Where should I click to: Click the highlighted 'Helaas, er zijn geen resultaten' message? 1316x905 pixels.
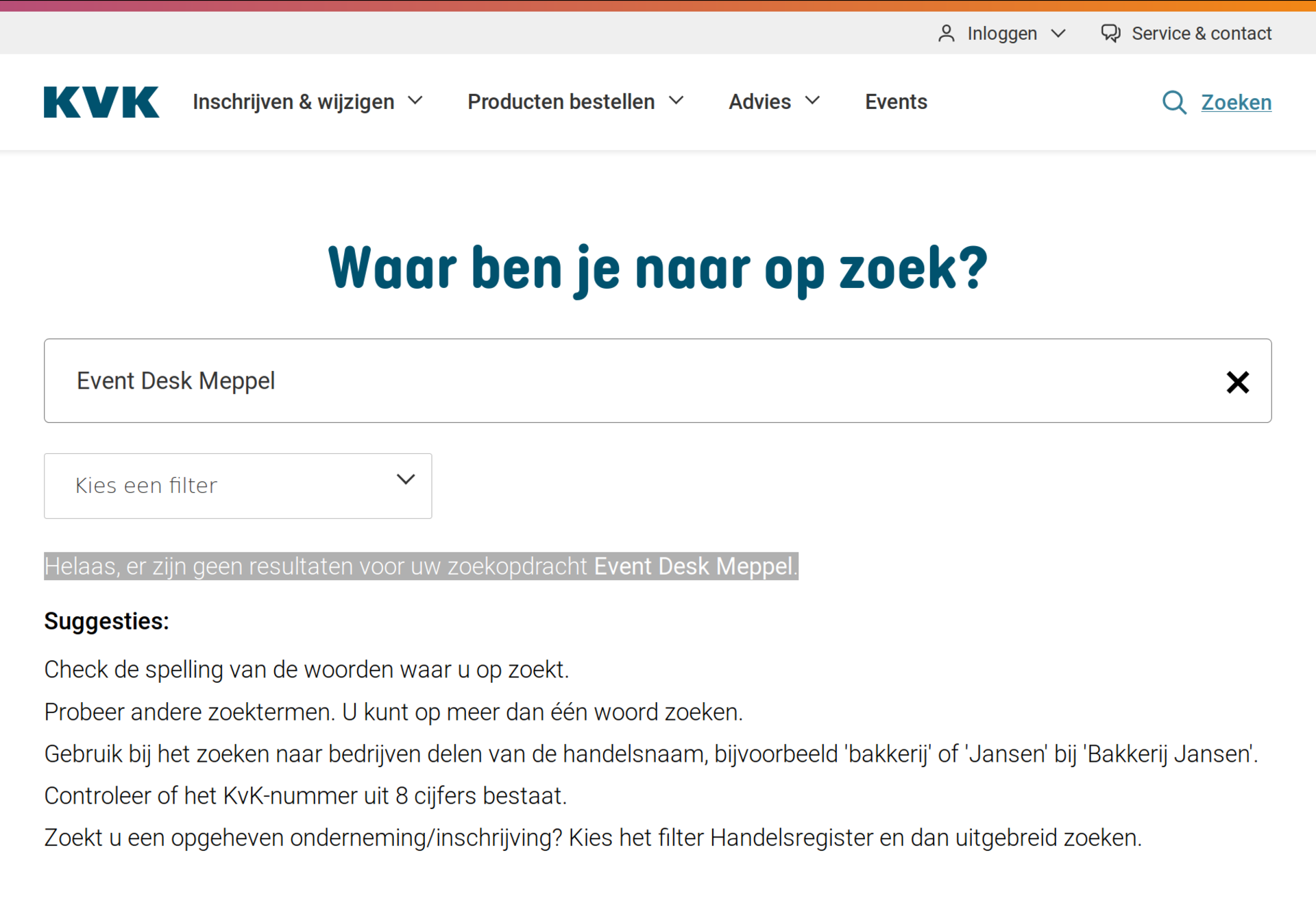(422, 566)
